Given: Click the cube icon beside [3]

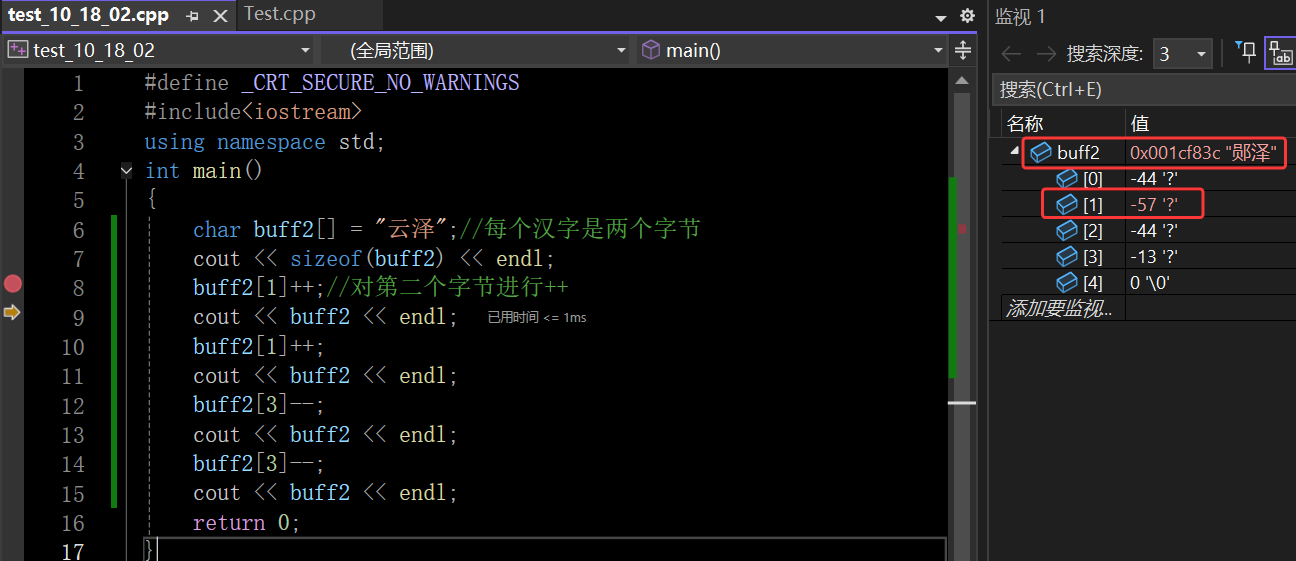Looking at the screenshot, I should click(1068, 257).
